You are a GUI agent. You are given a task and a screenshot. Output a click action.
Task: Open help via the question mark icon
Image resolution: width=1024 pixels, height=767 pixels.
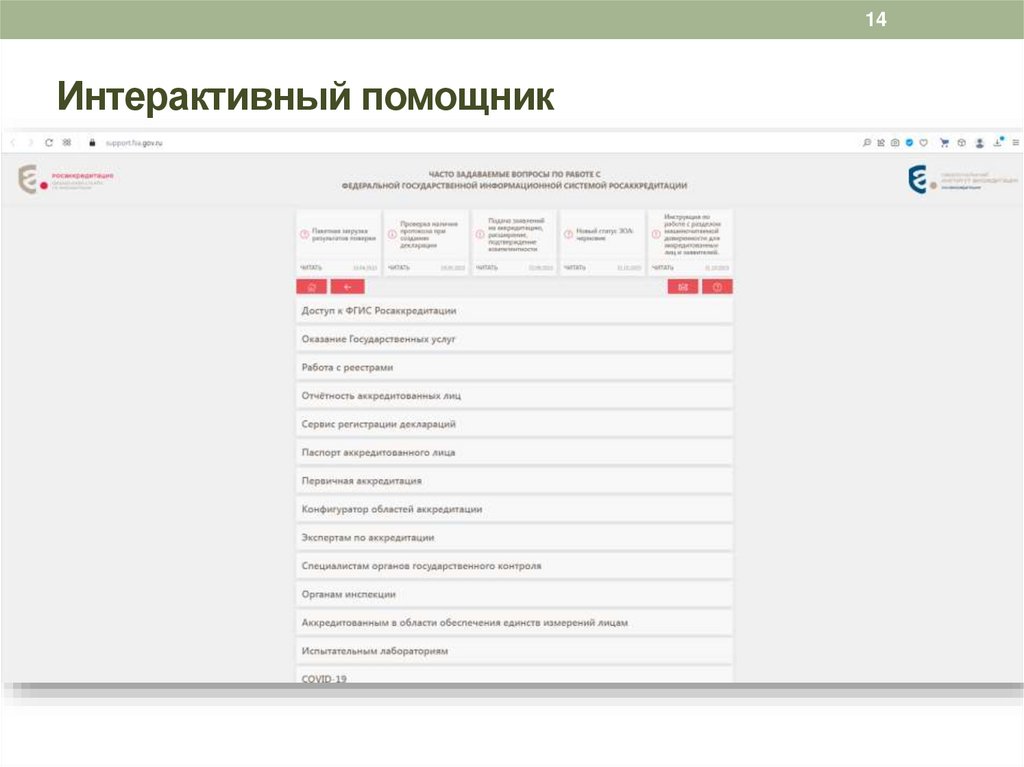(x=717, y=286)
